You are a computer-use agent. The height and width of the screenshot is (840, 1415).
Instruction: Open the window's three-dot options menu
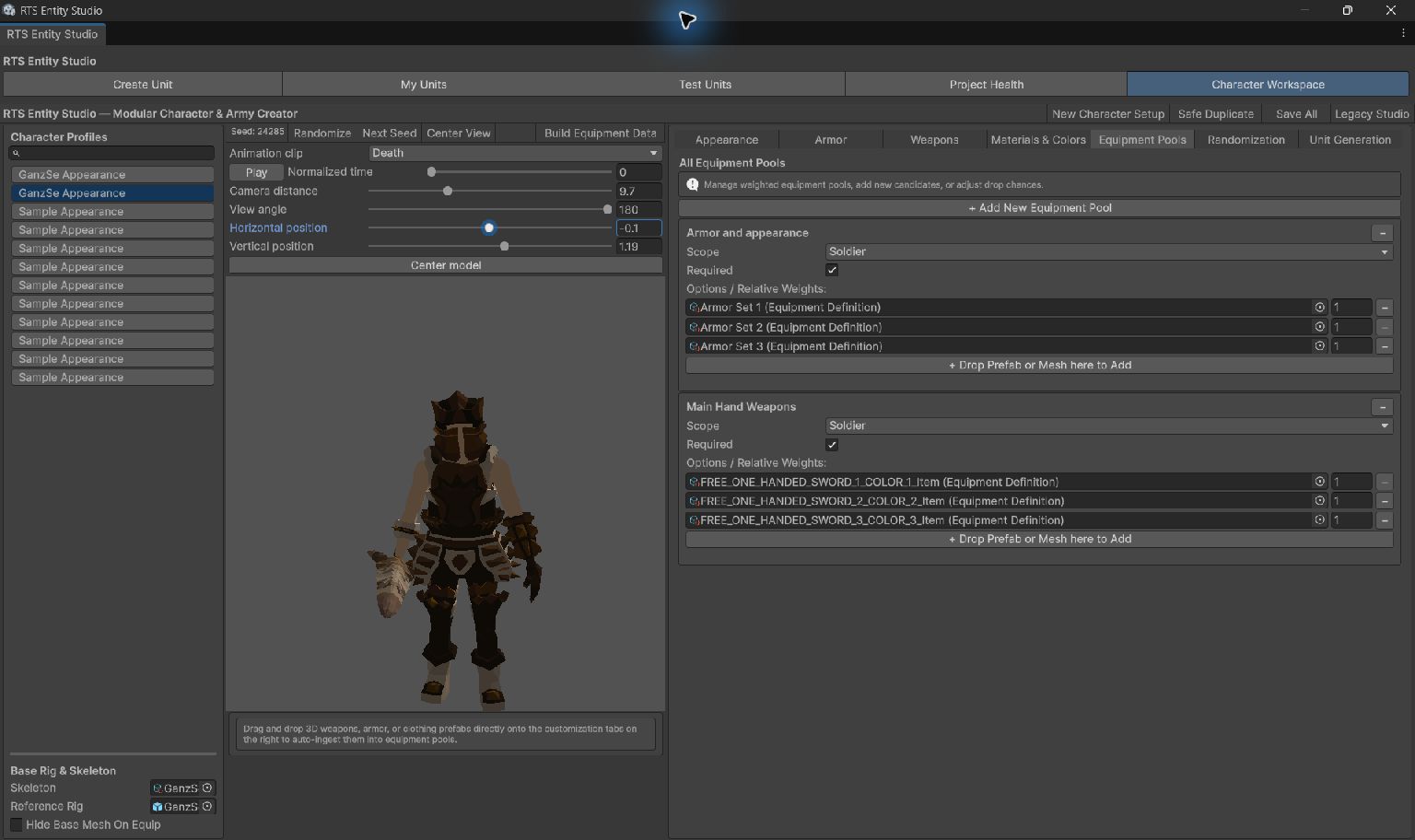1403,33
